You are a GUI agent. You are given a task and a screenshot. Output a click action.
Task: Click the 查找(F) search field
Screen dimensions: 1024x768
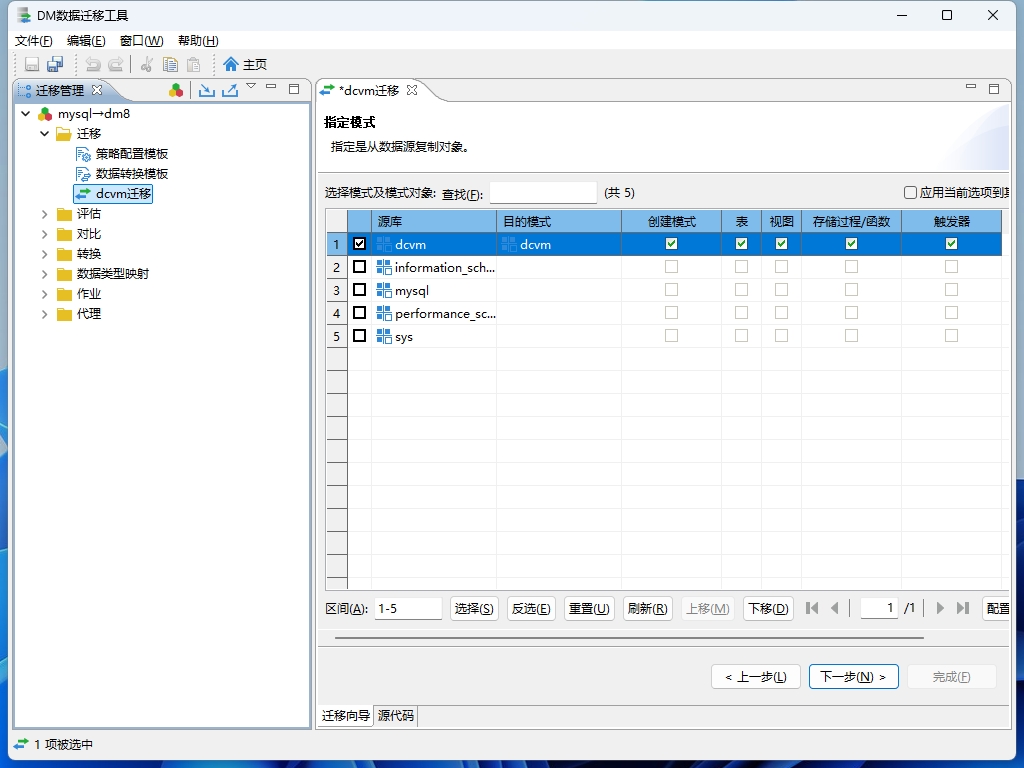[543, 193]
